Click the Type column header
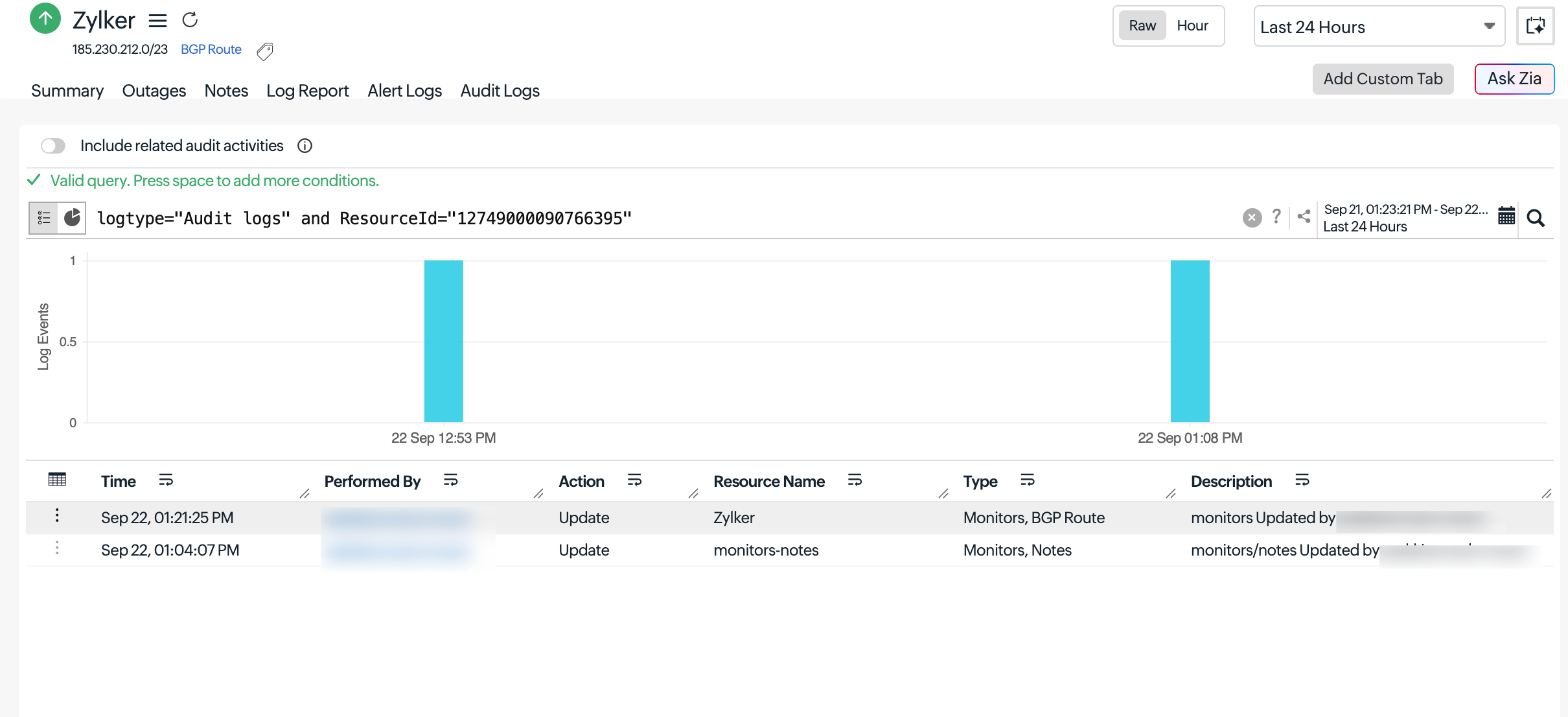The height and width of the screenshot is (717, 1568). point(980,481)
